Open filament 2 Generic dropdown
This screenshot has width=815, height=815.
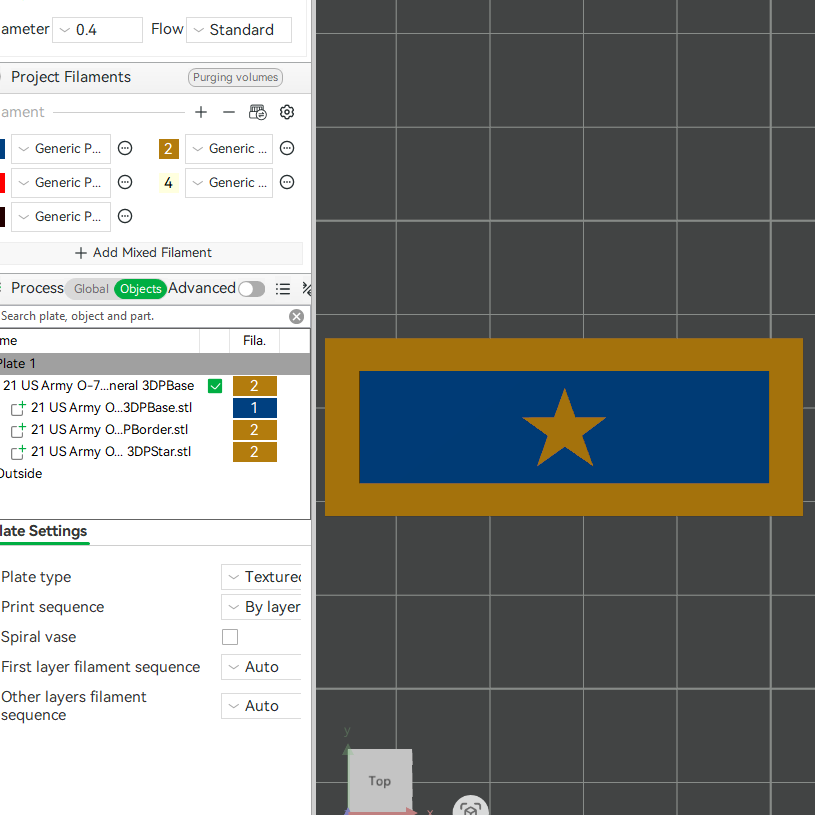tap(229, 149)
